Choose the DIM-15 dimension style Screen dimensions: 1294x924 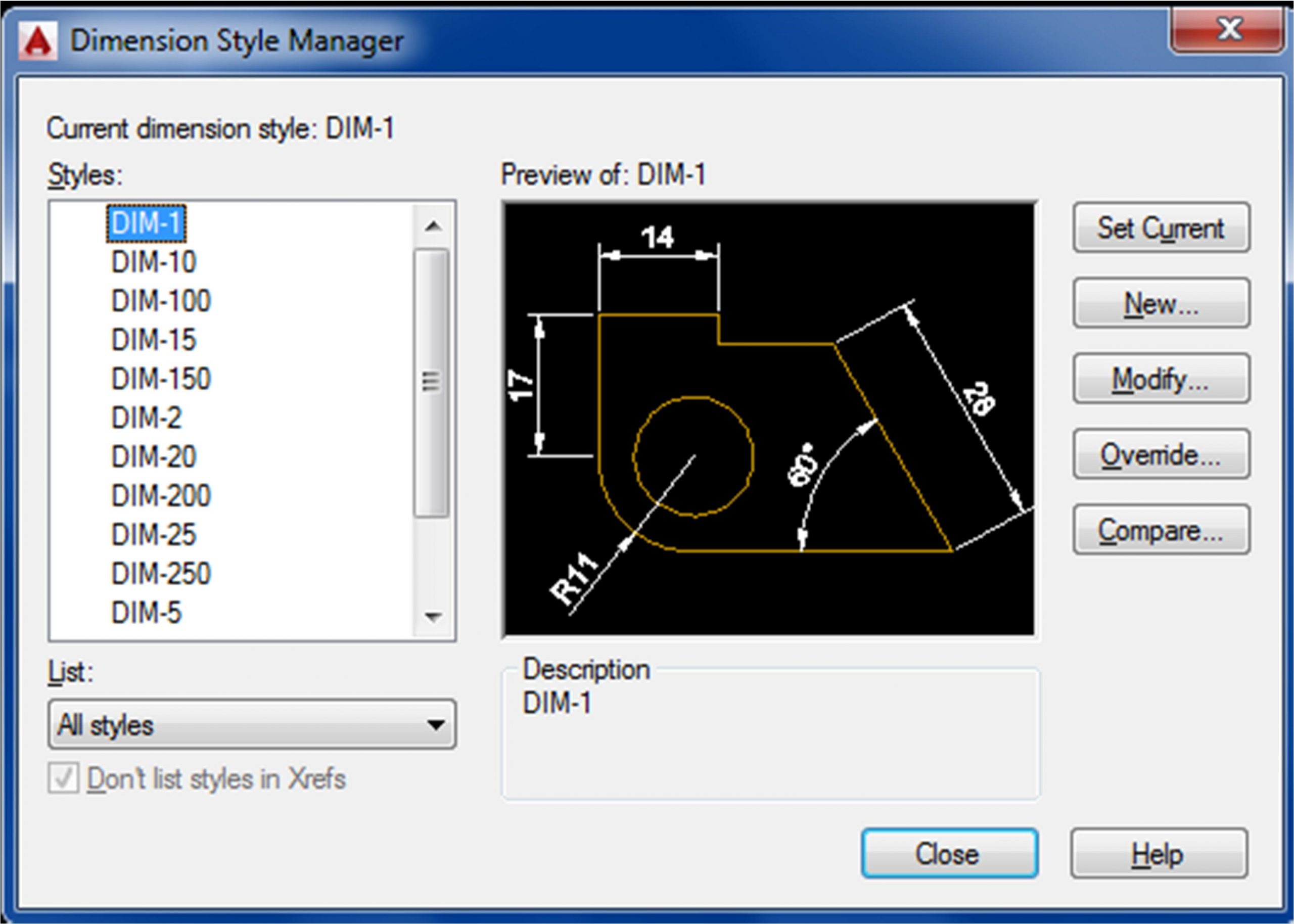[x=154, y=340]
